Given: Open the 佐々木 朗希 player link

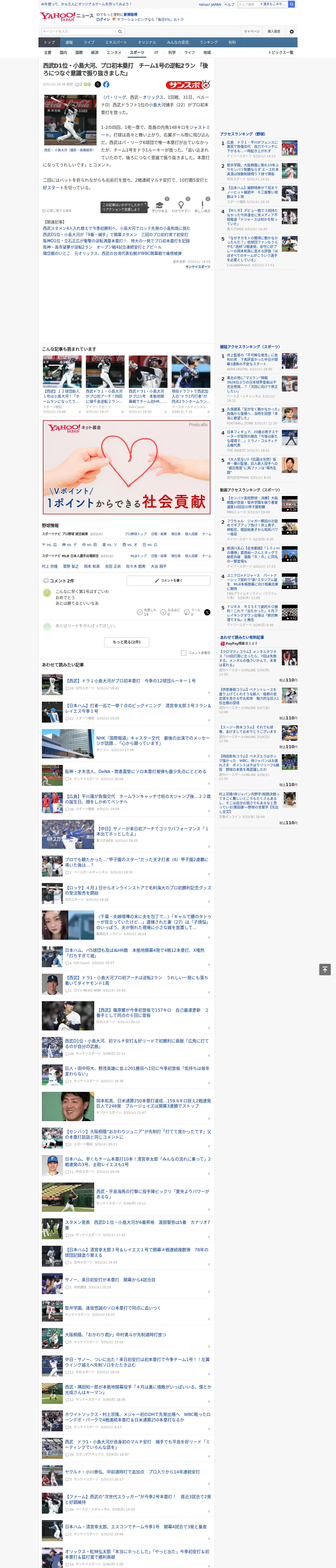Looking at the screenshot, I should pyautogui.click(x=136, y=566).
